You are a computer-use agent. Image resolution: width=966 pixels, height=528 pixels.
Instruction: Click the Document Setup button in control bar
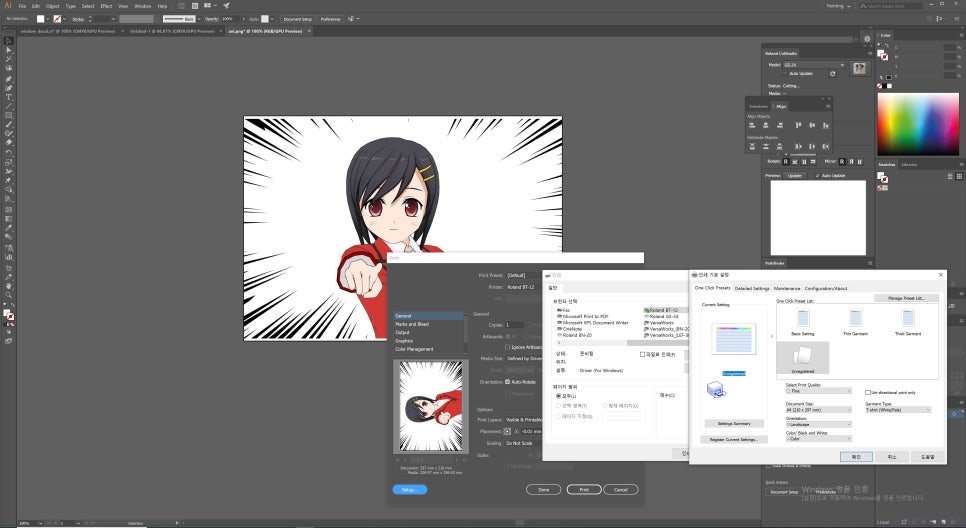click(x=298, y=19)
